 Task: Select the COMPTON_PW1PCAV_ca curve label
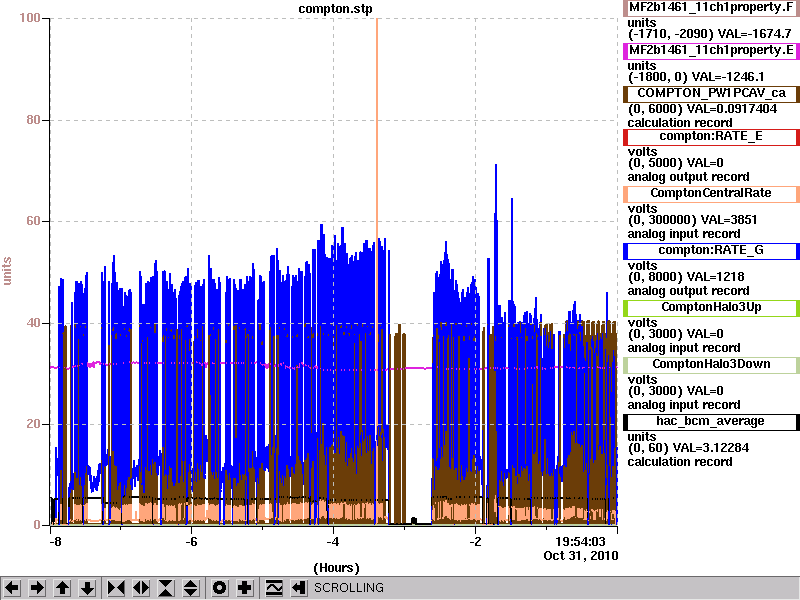coord(710,93)
